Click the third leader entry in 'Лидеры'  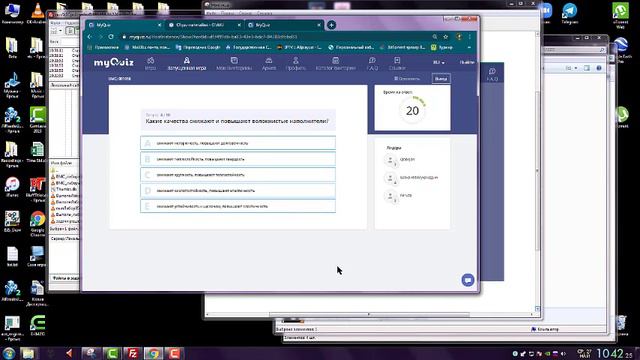click(398, 196)
